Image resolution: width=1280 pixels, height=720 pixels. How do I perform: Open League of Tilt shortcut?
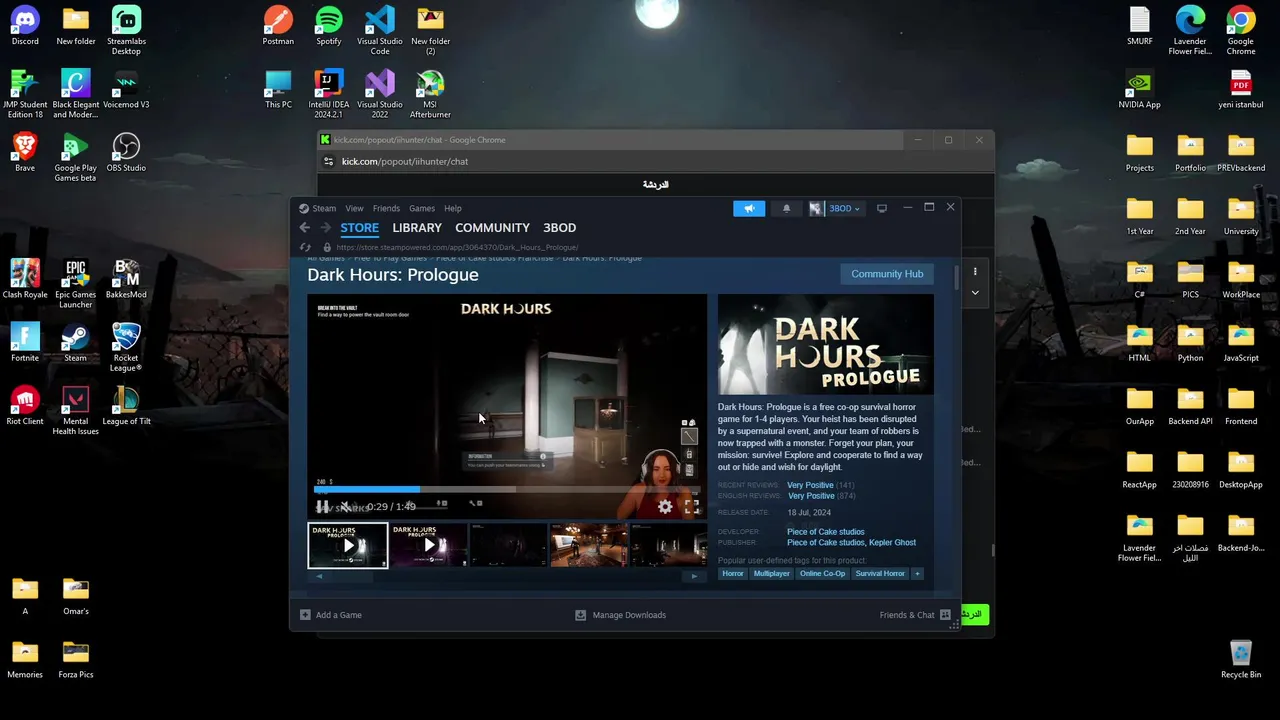click(x=126, y=405)
